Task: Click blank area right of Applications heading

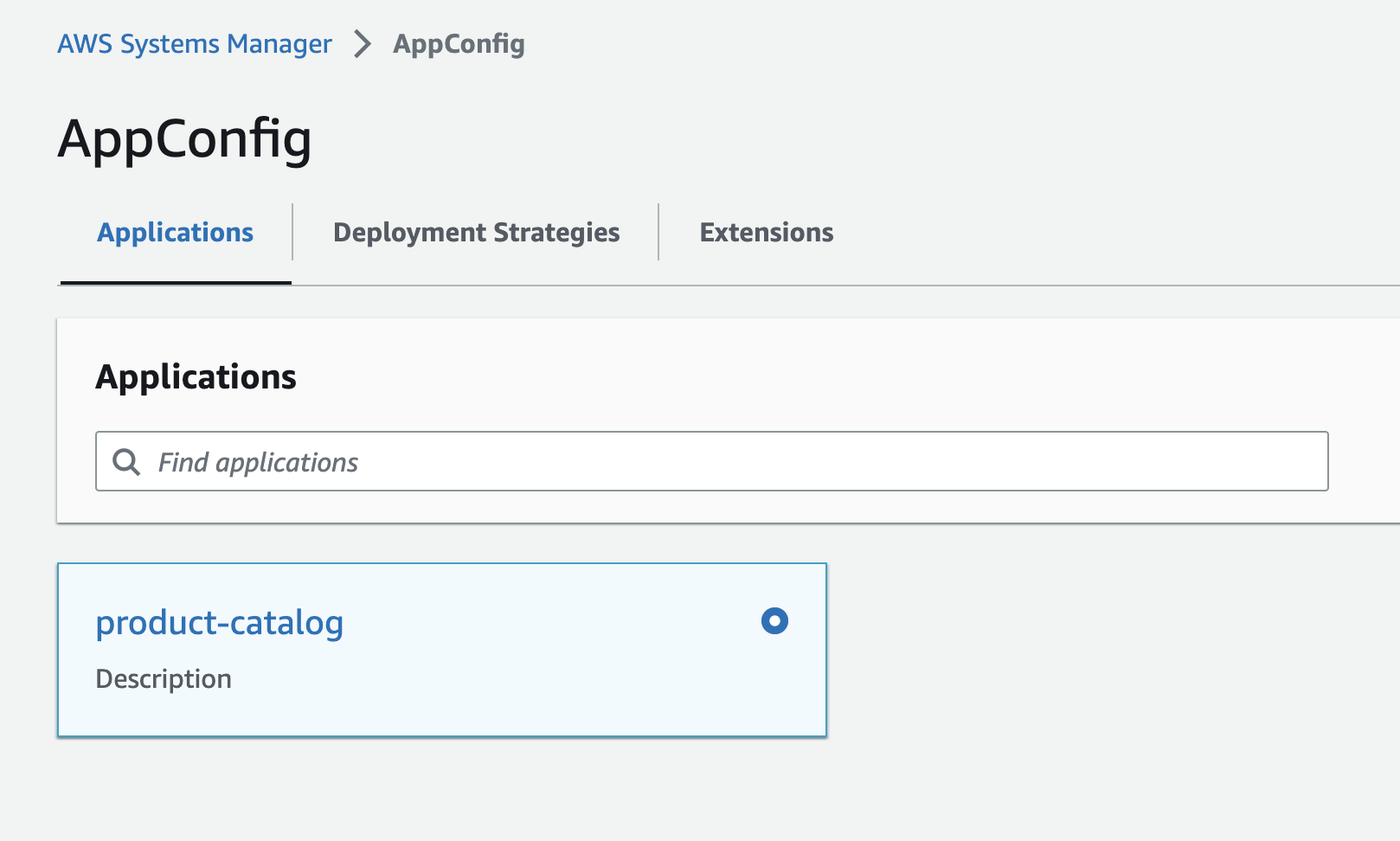Action: point(779,377)
